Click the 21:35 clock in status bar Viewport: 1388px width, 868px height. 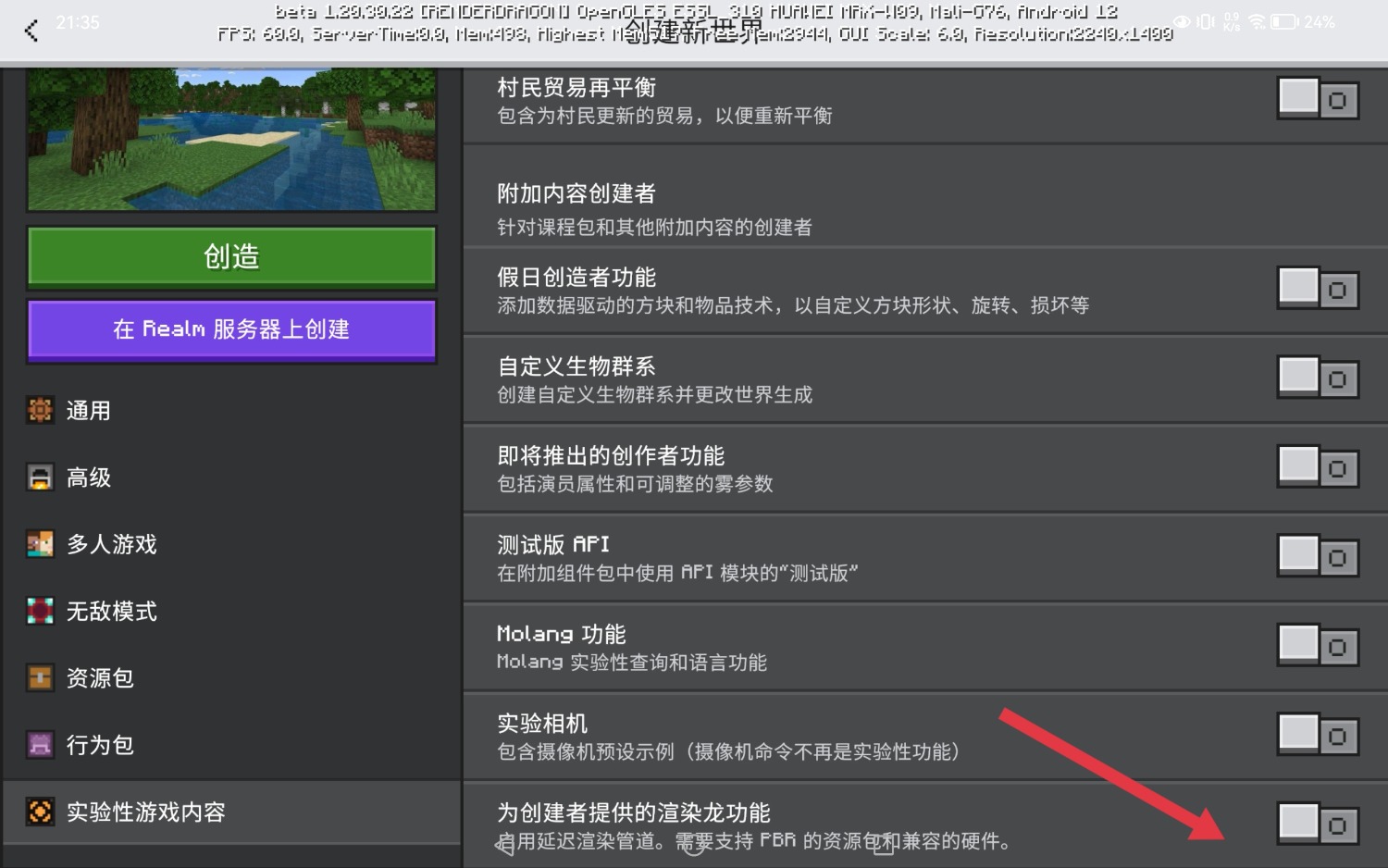(x=78, y=22)
